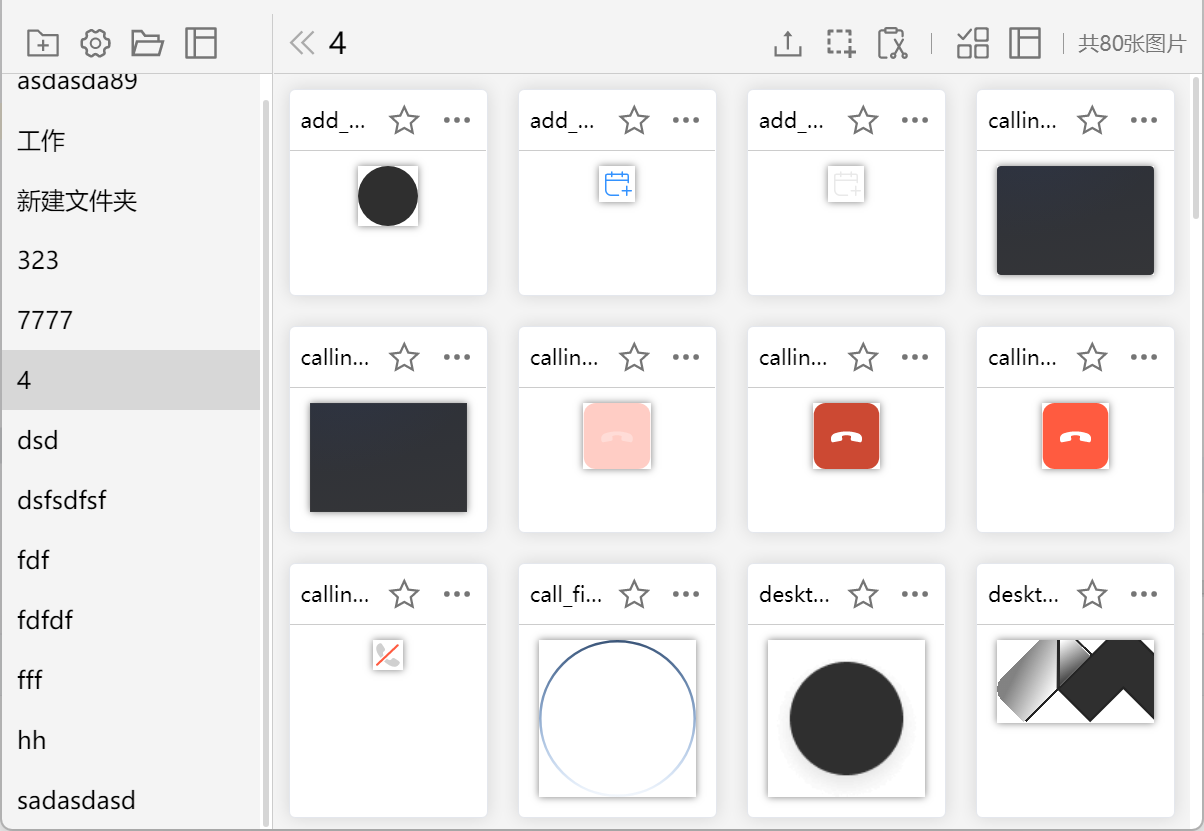Favorite the deskt card with black circle
The image size is (1204, 831).
(x=863, y=594)
